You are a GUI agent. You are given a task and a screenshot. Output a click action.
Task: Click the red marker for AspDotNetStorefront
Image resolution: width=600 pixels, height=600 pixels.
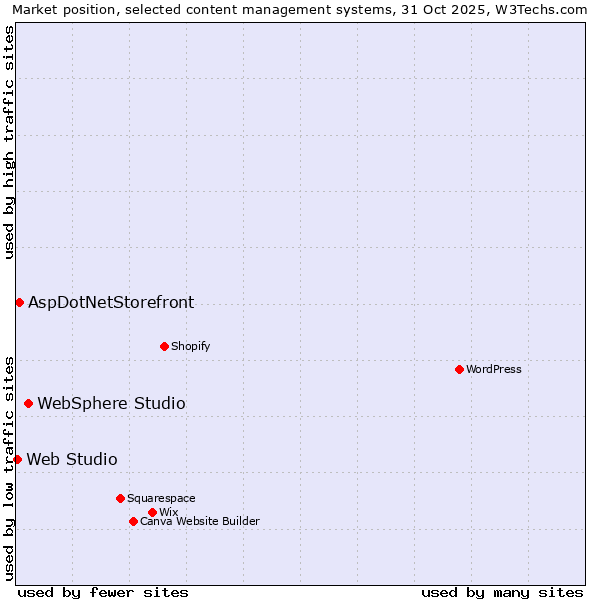point(19,302)
